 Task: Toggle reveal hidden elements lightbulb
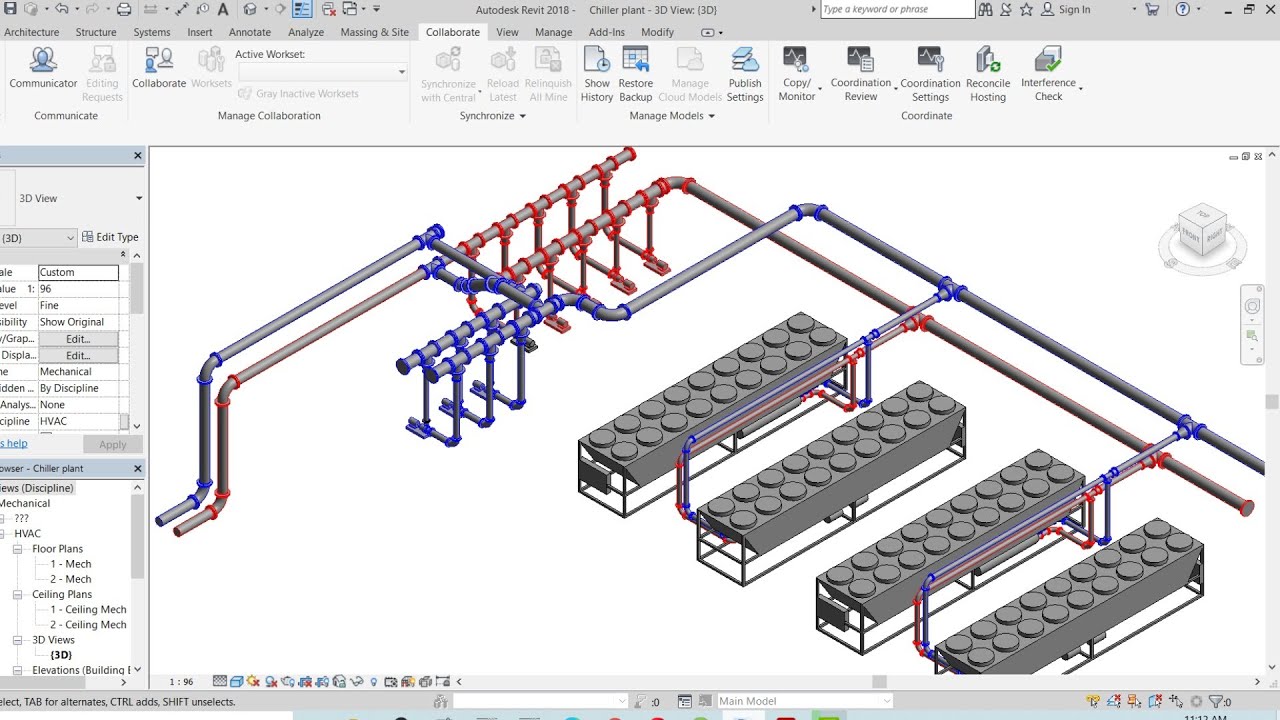coord(374,682)
